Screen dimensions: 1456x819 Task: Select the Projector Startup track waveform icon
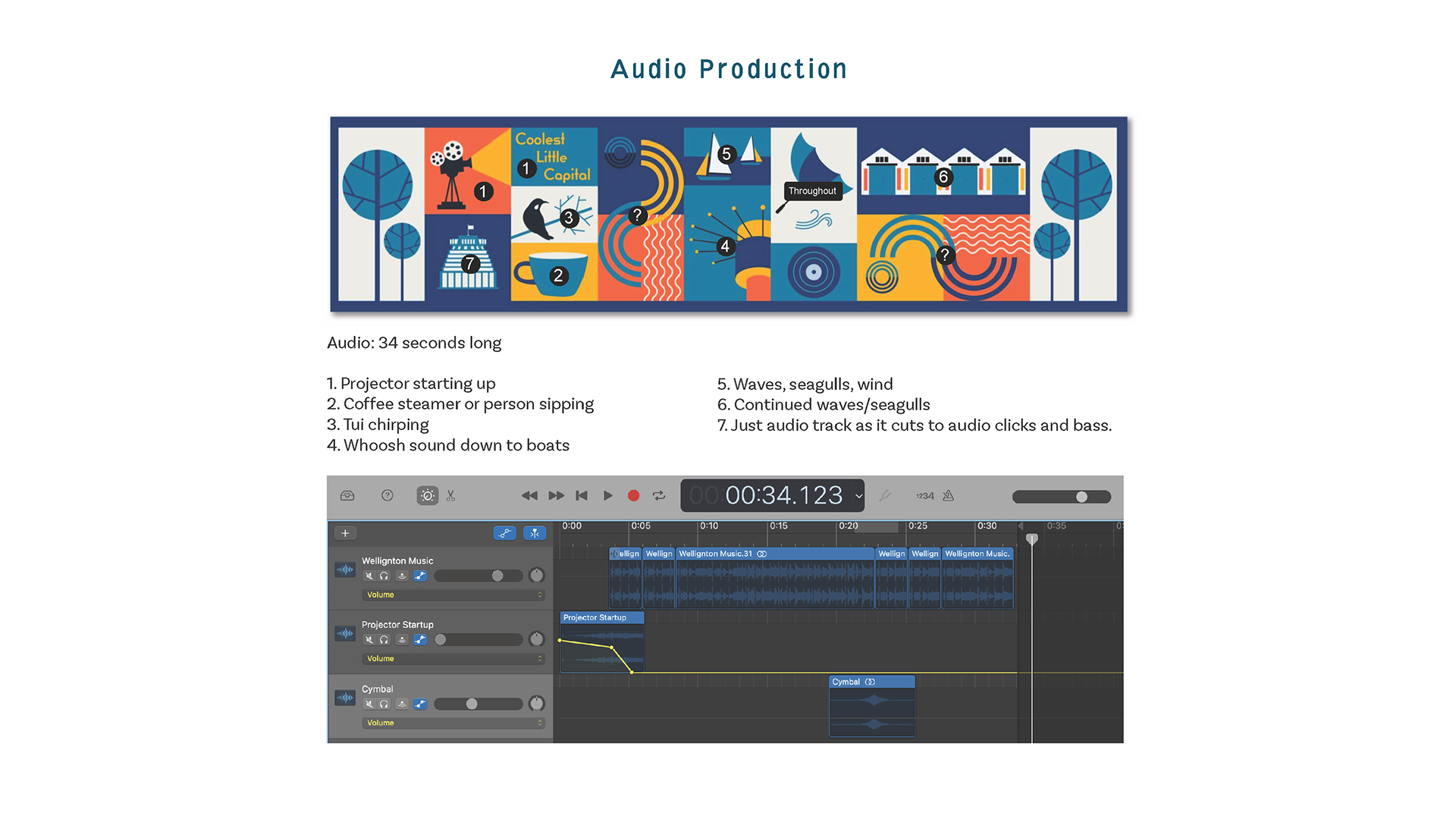pos(345,633)
